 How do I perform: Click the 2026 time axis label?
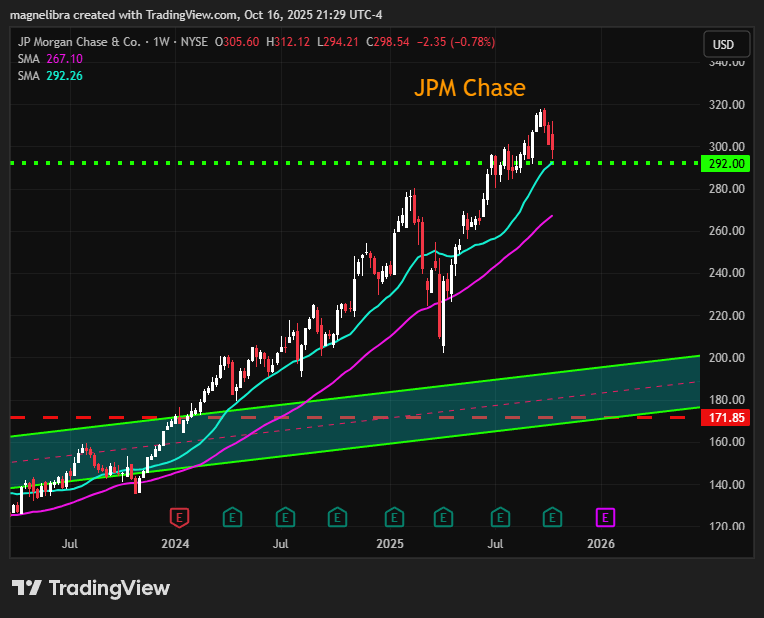point(601,544)
